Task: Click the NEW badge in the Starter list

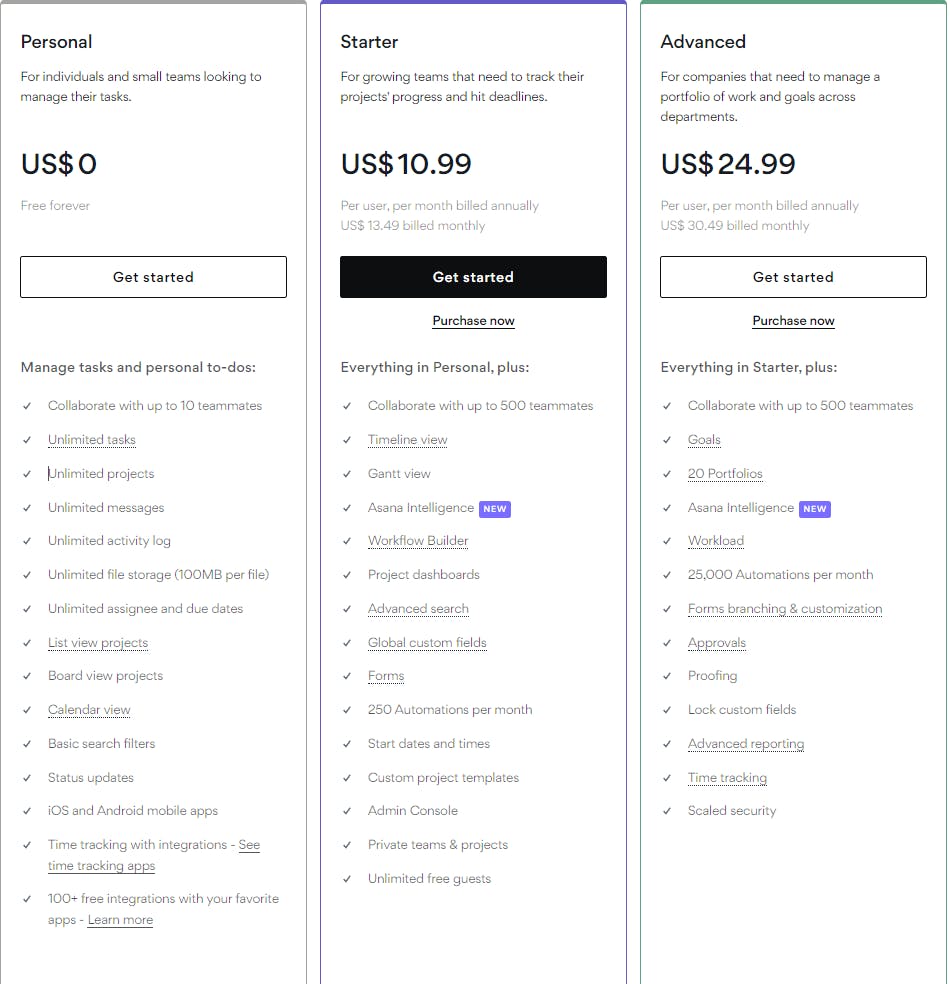Action: tap(495, 508)
